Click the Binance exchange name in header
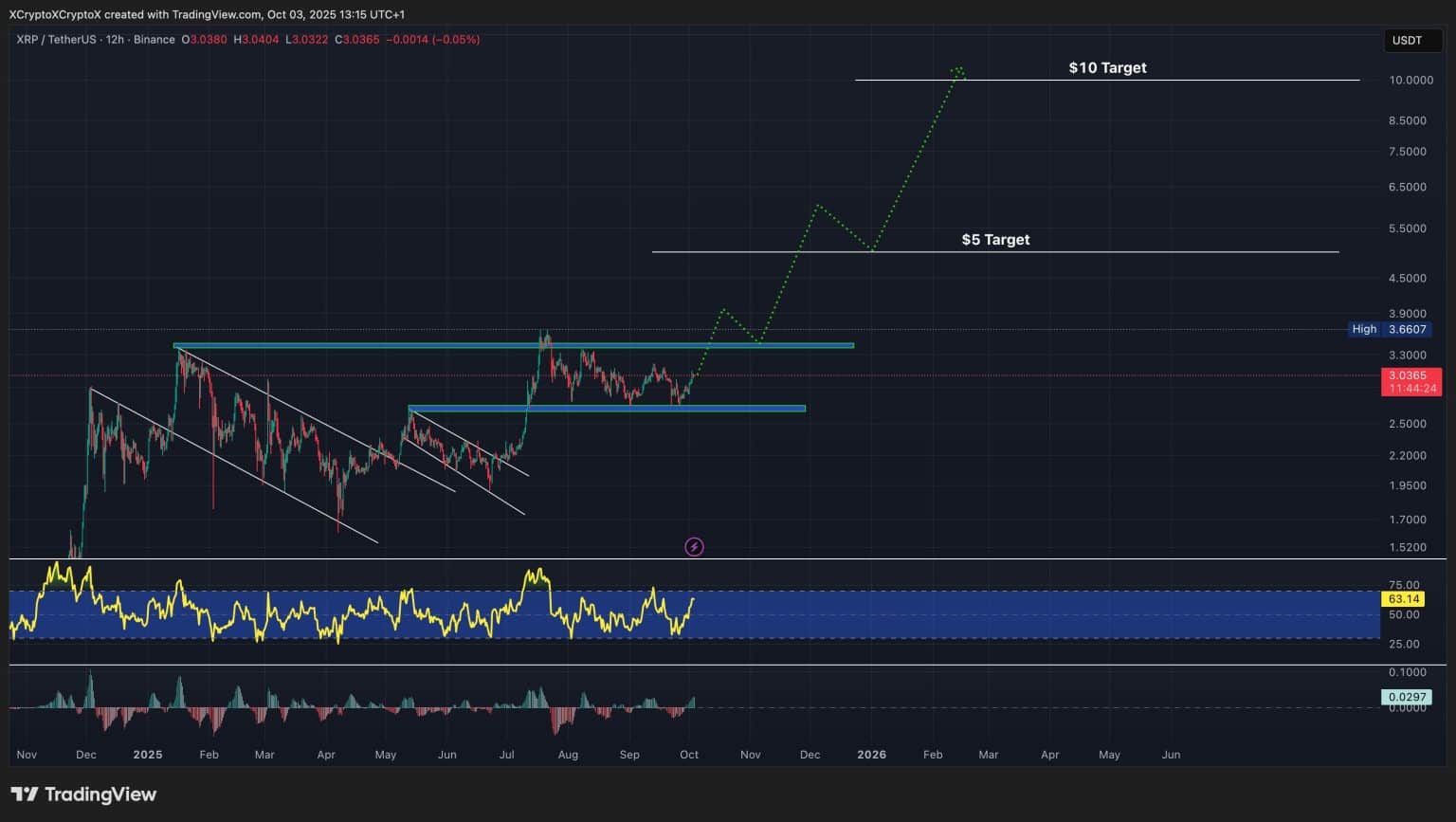 click(x=154, y=40)
